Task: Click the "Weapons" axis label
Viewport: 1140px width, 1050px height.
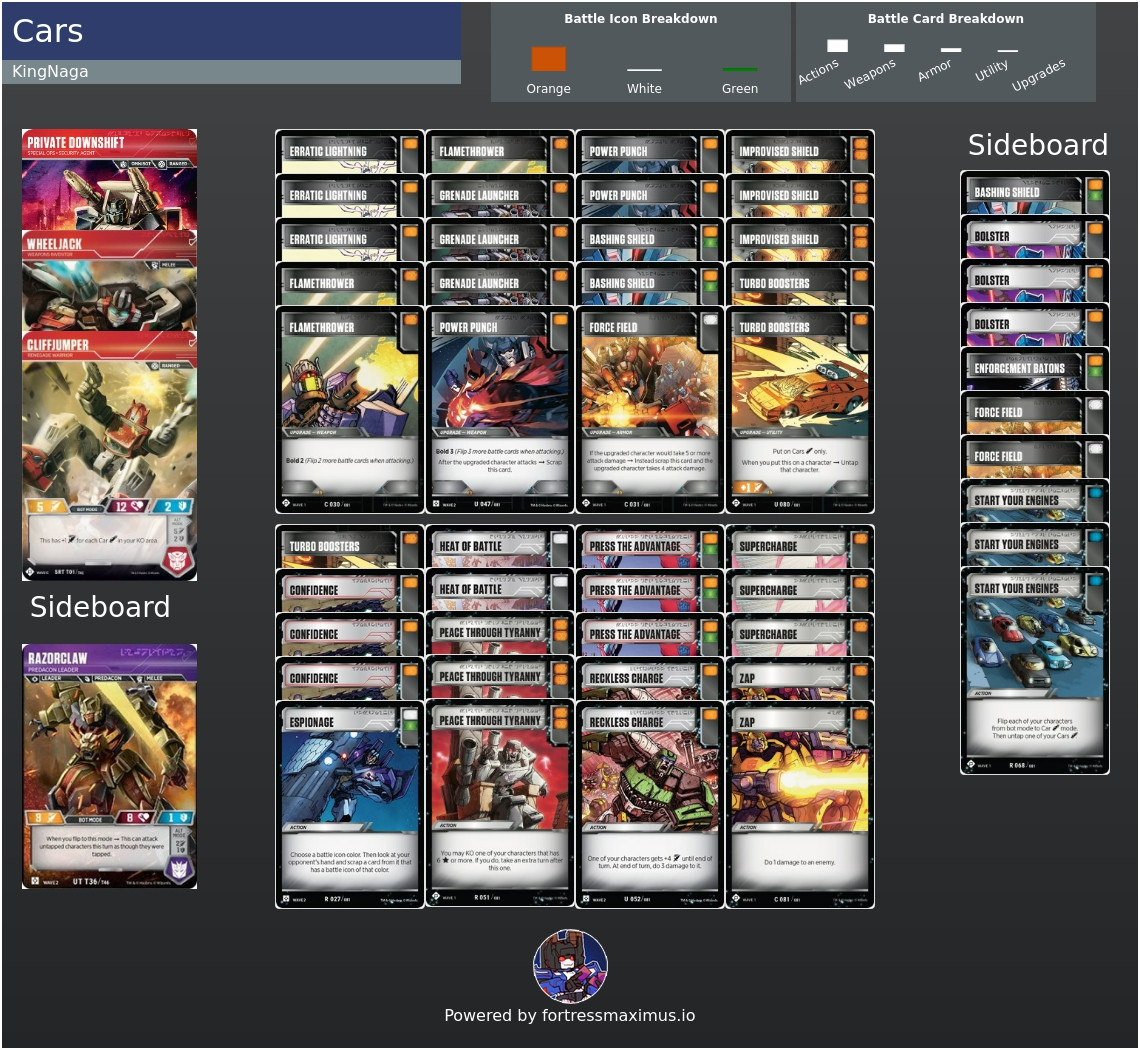Action: click(870, 73)
